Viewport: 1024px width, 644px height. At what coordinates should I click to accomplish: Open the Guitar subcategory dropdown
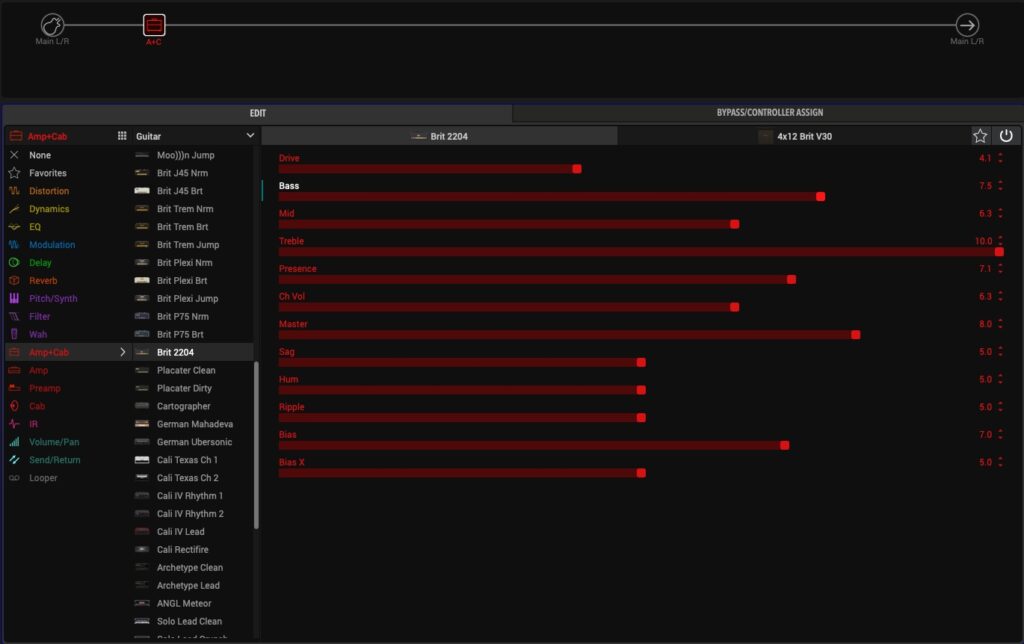point(250,136)
